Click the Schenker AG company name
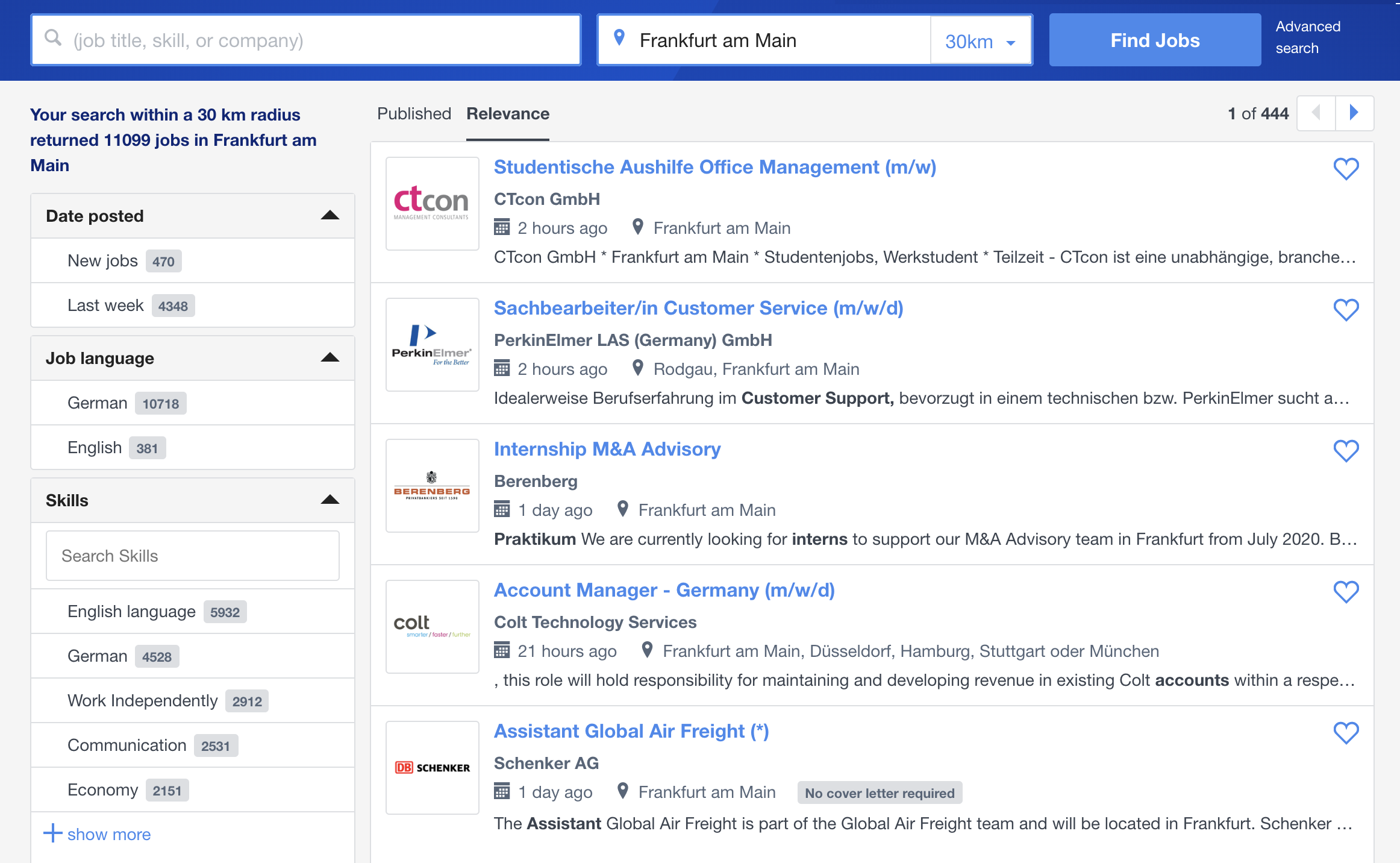Screen dimensions: 1400x863 click(x=546, y=763)
